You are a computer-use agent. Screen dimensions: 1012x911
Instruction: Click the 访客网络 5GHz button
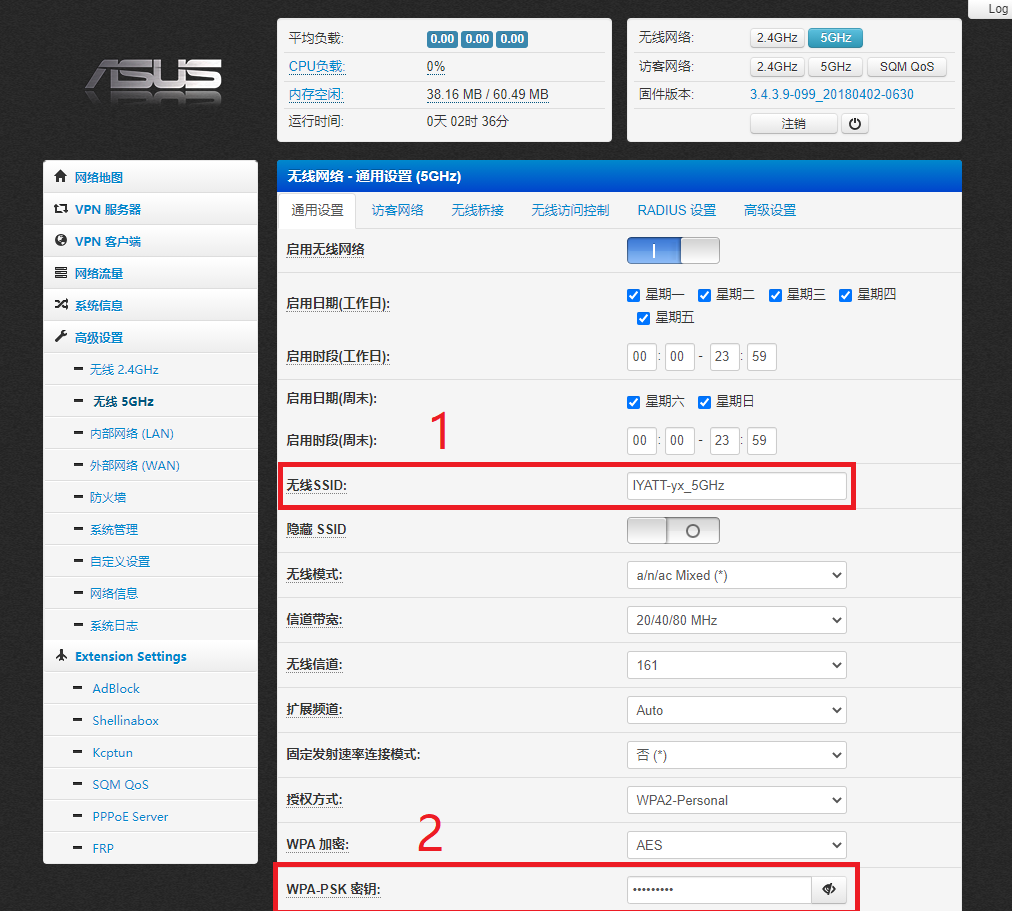[x=835, y=67]
